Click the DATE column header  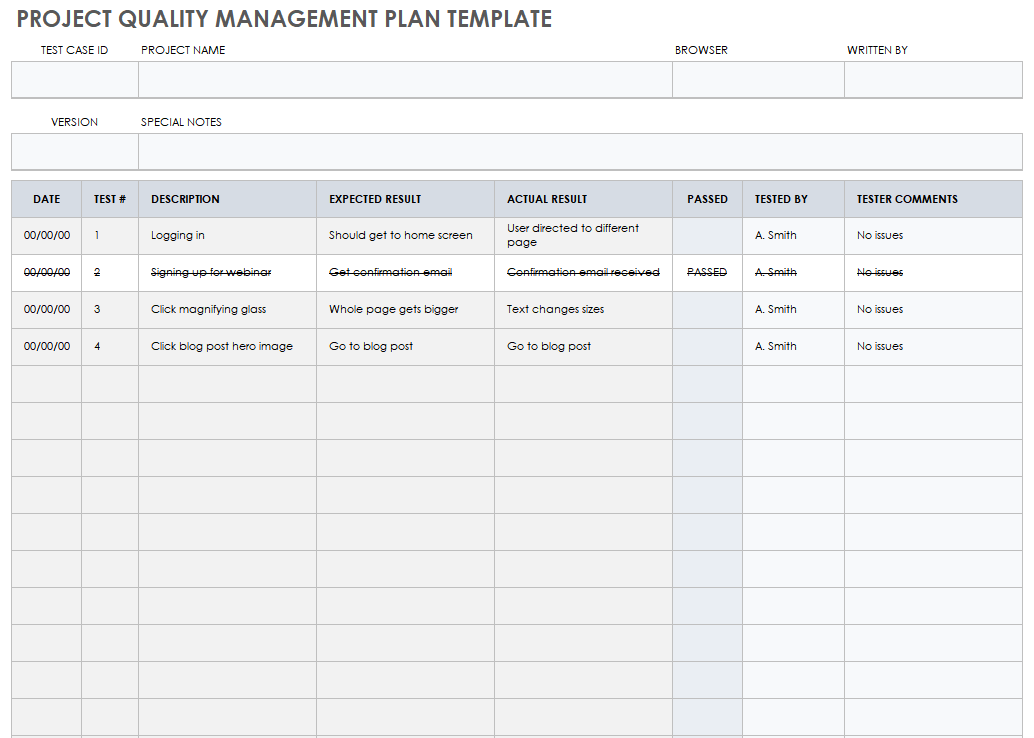tap(47, 199)
